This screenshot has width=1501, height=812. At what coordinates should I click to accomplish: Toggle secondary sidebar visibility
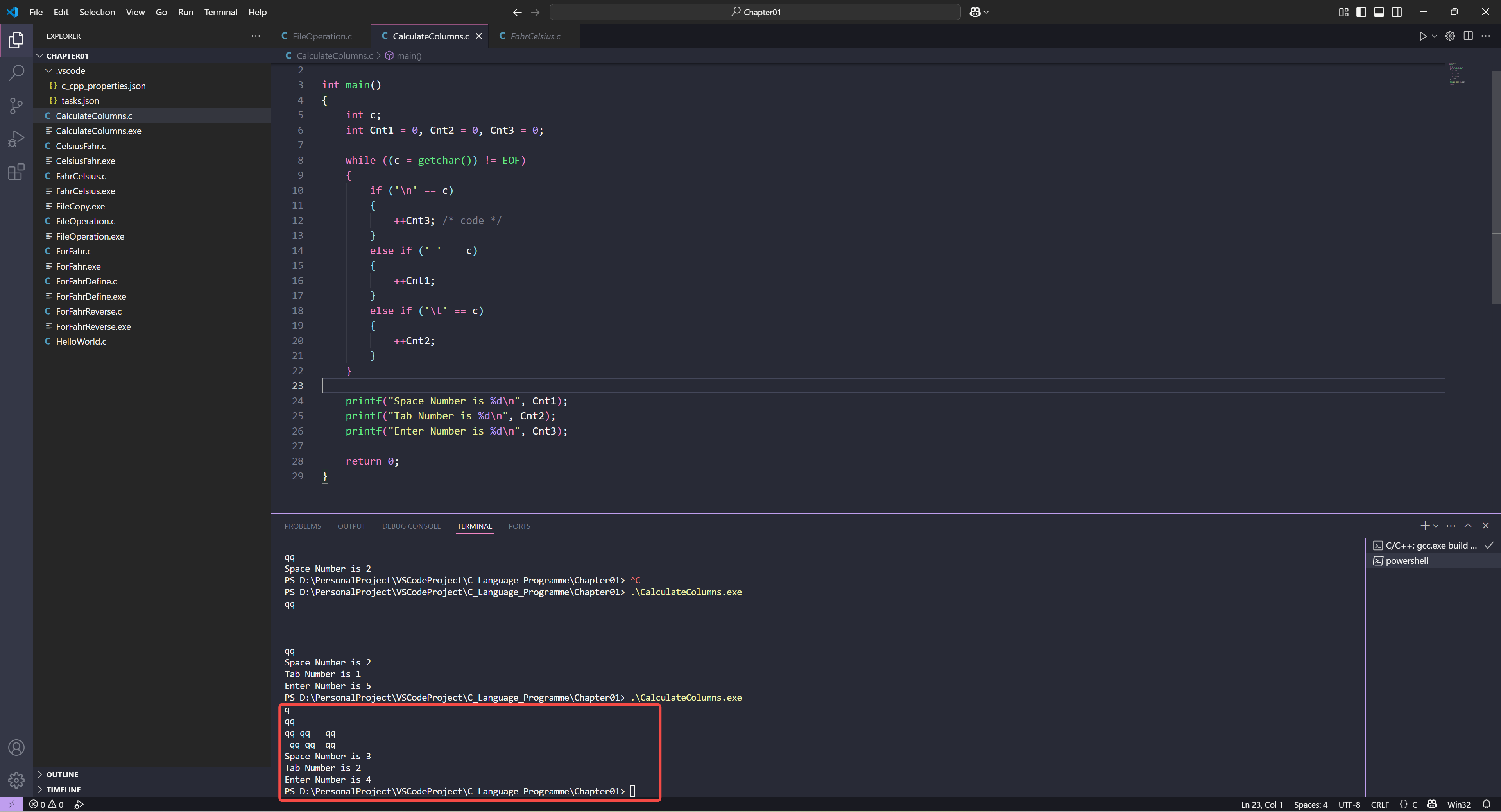coord(1397,12)
